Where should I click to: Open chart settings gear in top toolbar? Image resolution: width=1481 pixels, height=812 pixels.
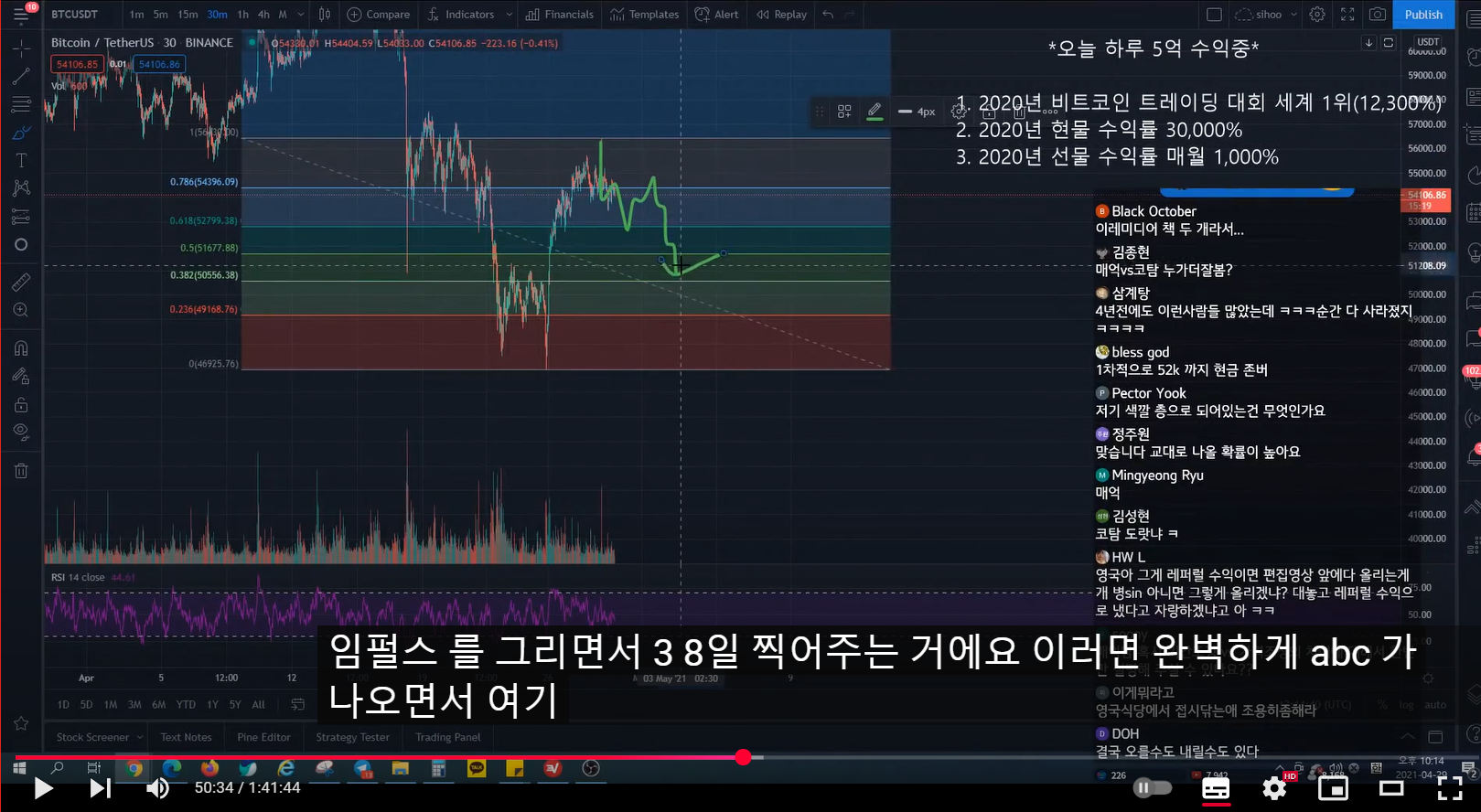[1317, 15]
